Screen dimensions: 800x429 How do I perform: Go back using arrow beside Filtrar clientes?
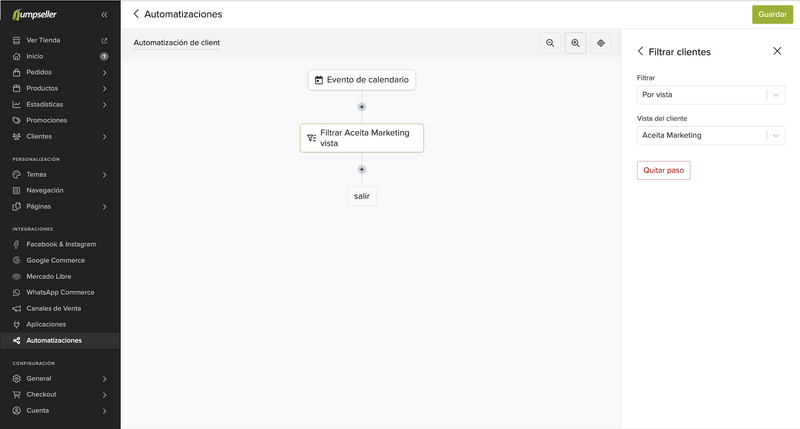(x=641, y=51)
